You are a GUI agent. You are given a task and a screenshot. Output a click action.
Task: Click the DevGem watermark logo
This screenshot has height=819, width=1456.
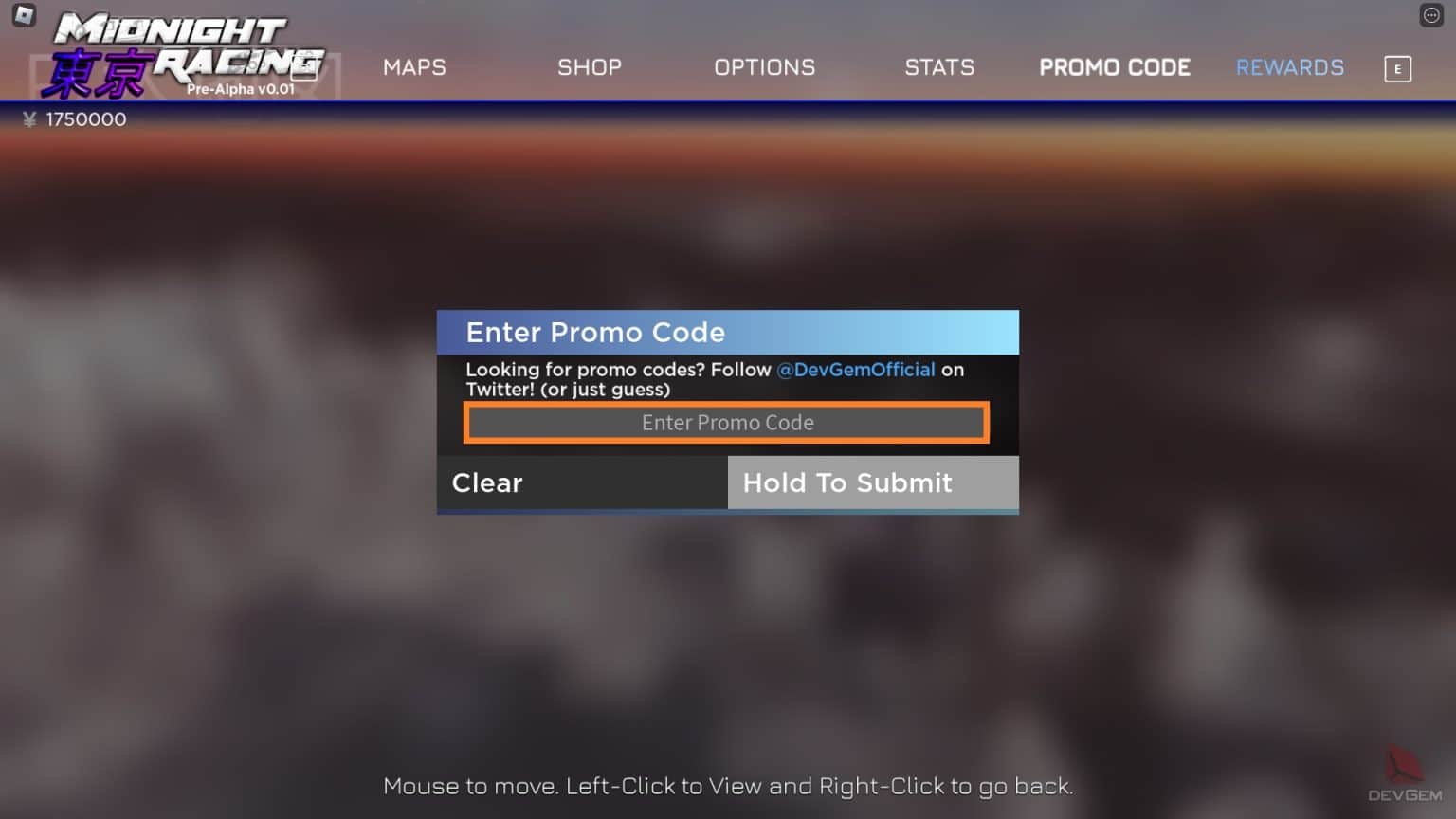click(1405, 773)
